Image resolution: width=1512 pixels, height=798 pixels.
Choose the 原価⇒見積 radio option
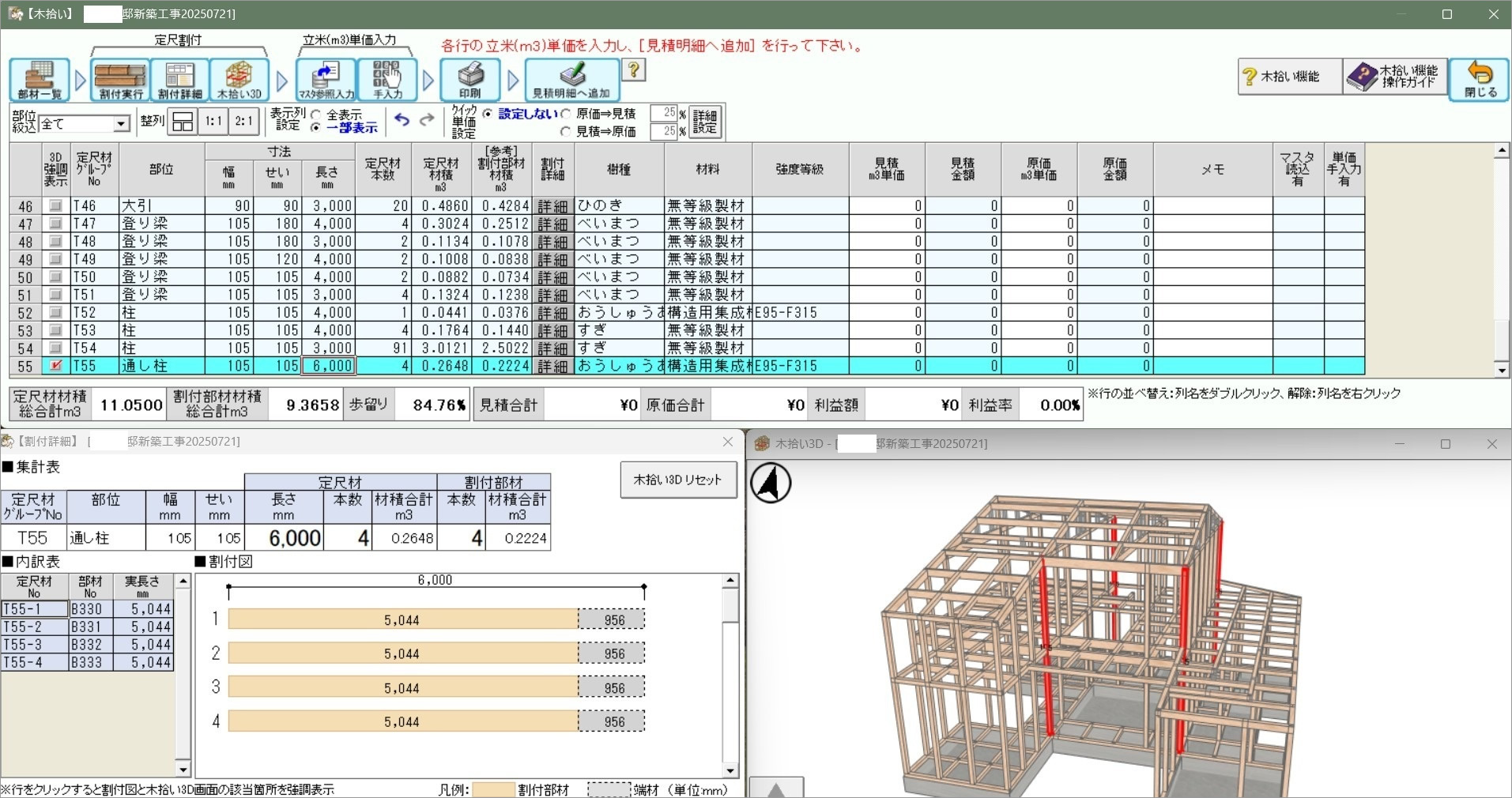pos(566,114)
